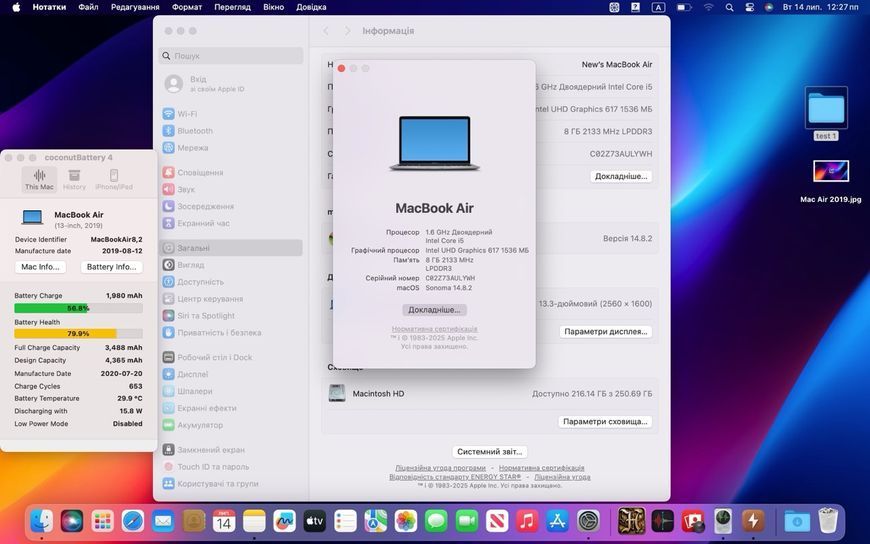Open the Формат menu
The image size is (870, 544).
click(187, 7)
